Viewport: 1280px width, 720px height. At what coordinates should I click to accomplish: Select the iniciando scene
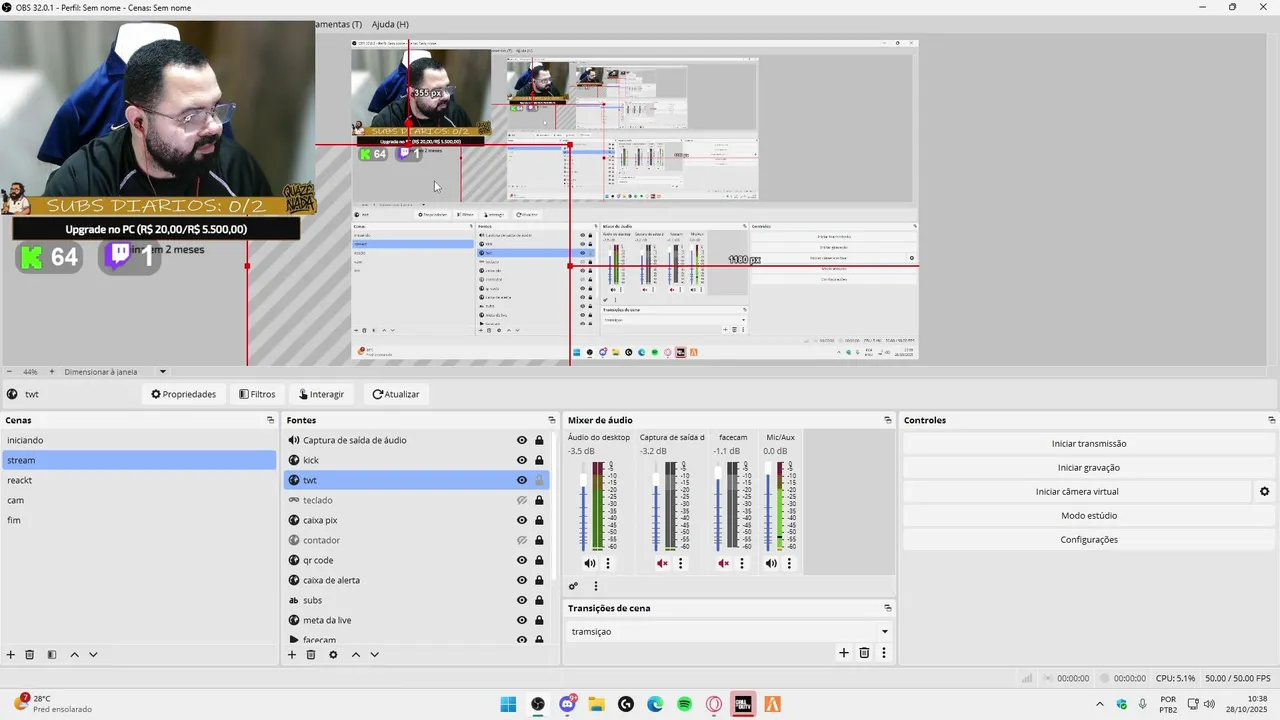pos(139,440)
